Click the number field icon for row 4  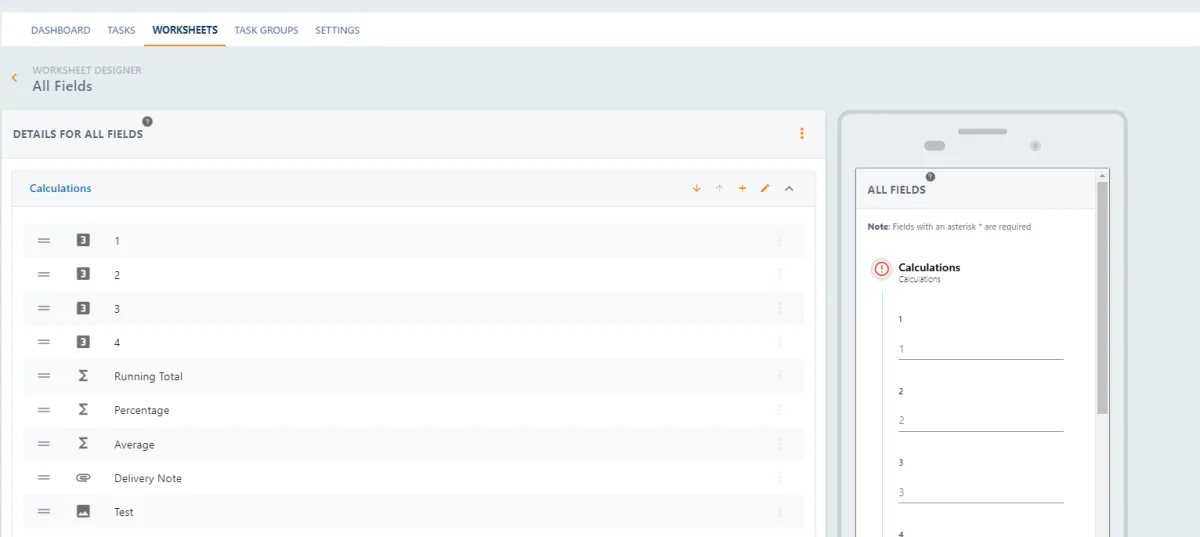click(x=83, y=342)
